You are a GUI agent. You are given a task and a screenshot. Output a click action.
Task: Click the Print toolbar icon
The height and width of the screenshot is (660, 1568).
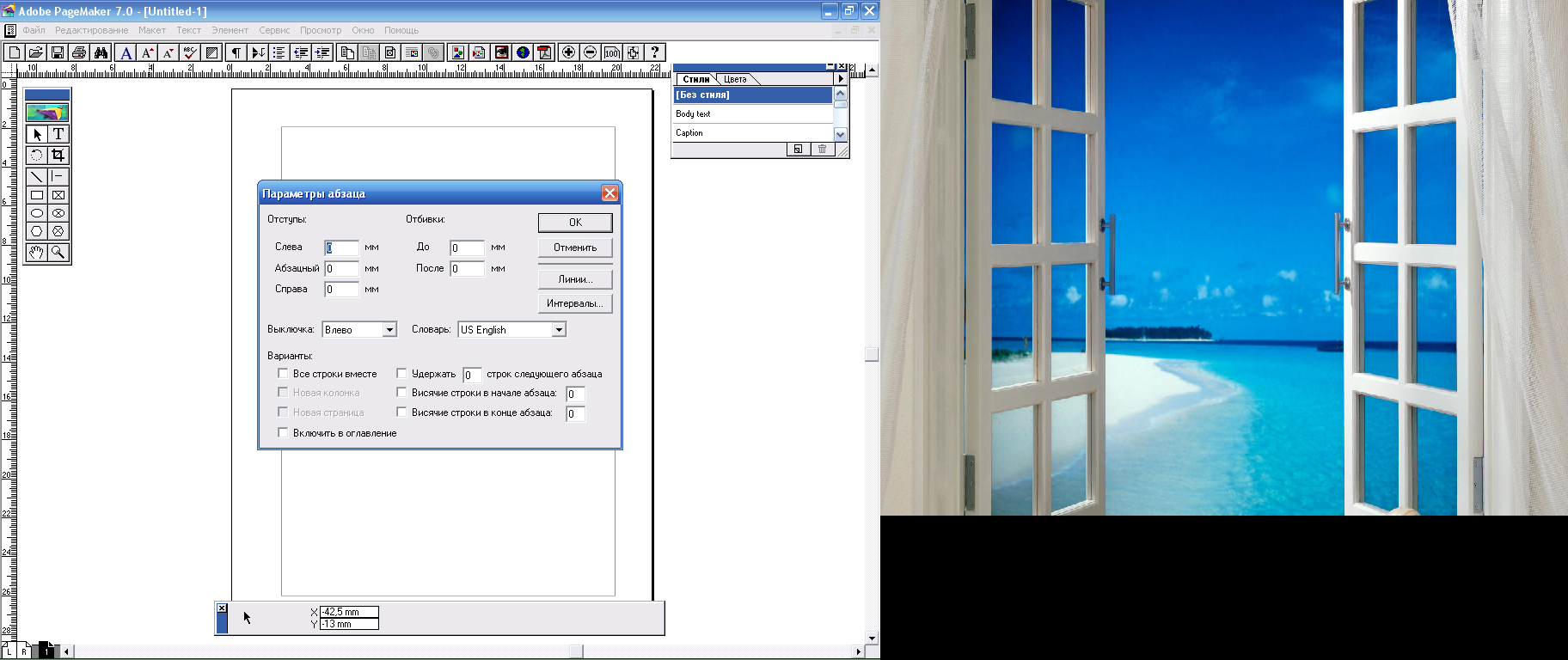click(79, 52)
